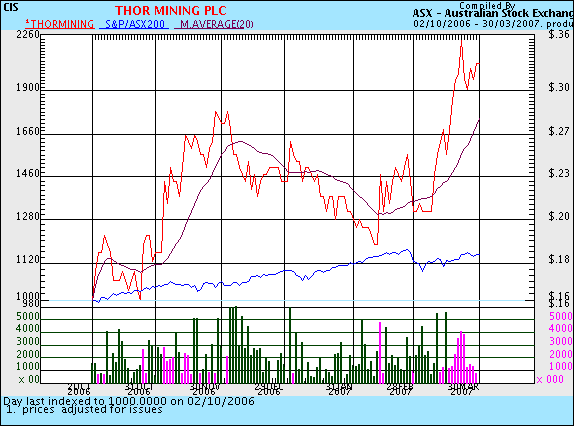This screenshot has height=426, width=574.
Task: Click the $.20 right axis price
Action: (x=559, y=216)
